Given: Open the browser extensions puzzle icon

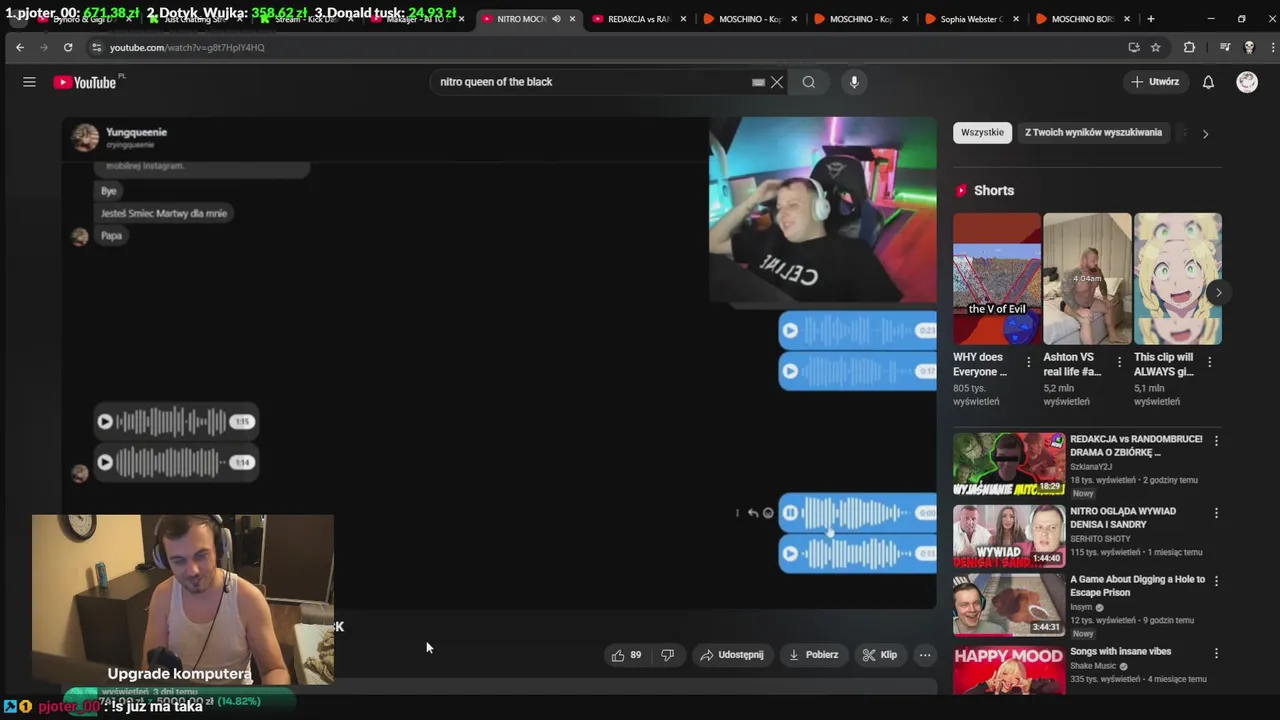Looking at the screenshot, I should tap(1189, 47).
